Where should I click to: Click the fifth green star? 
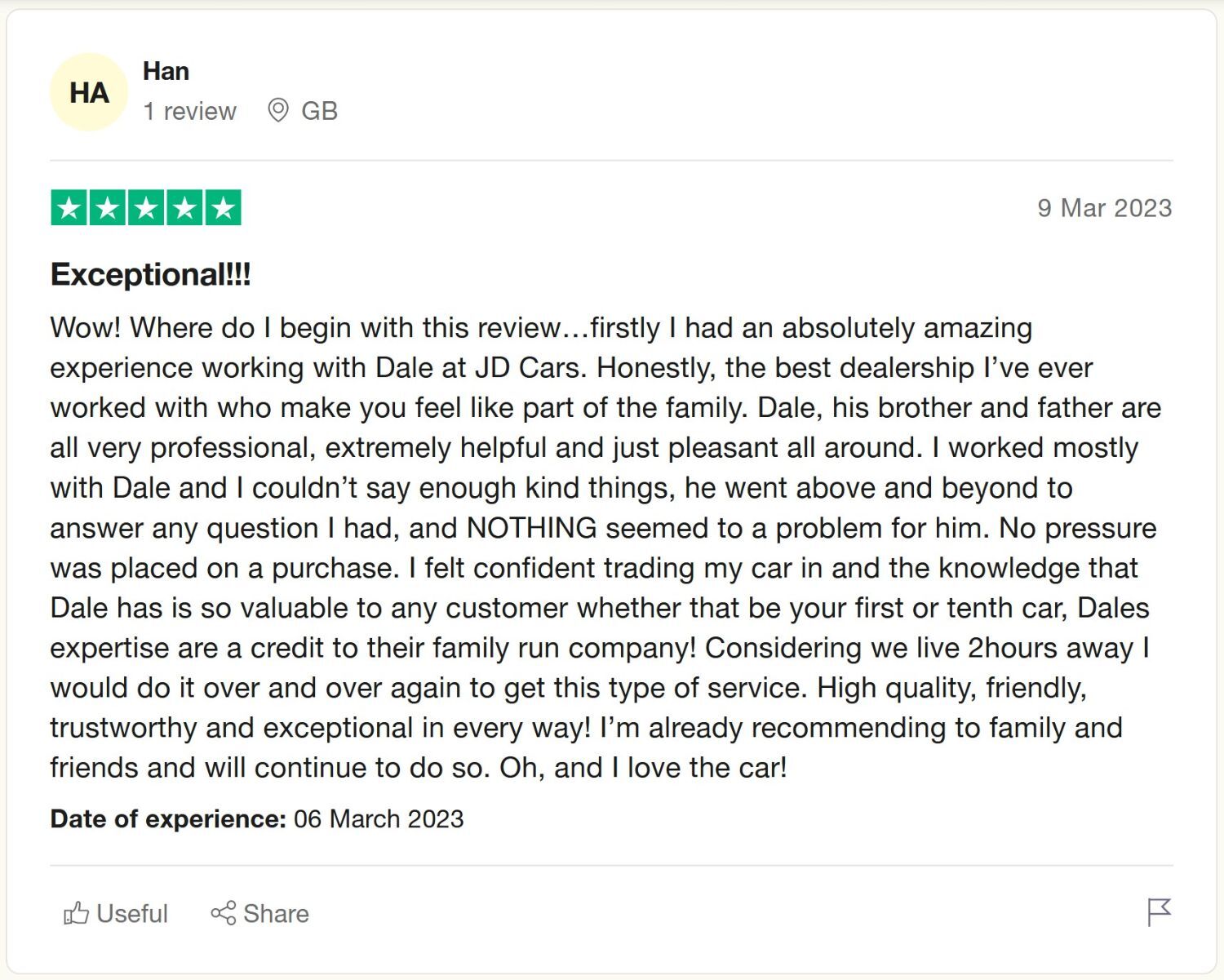coord(223,207)
